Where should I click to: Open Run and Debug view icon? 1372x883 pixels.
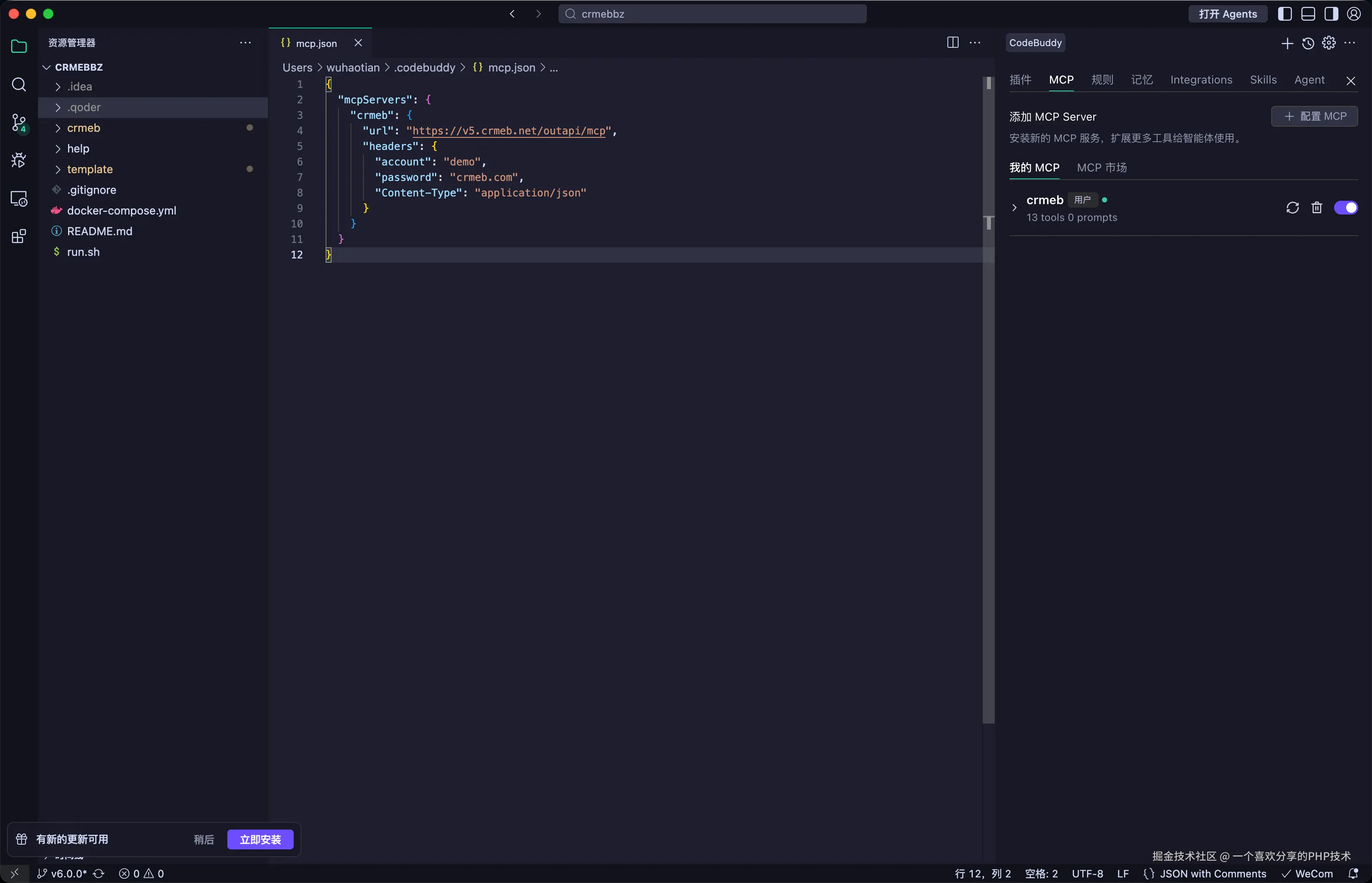coord(19,161)
